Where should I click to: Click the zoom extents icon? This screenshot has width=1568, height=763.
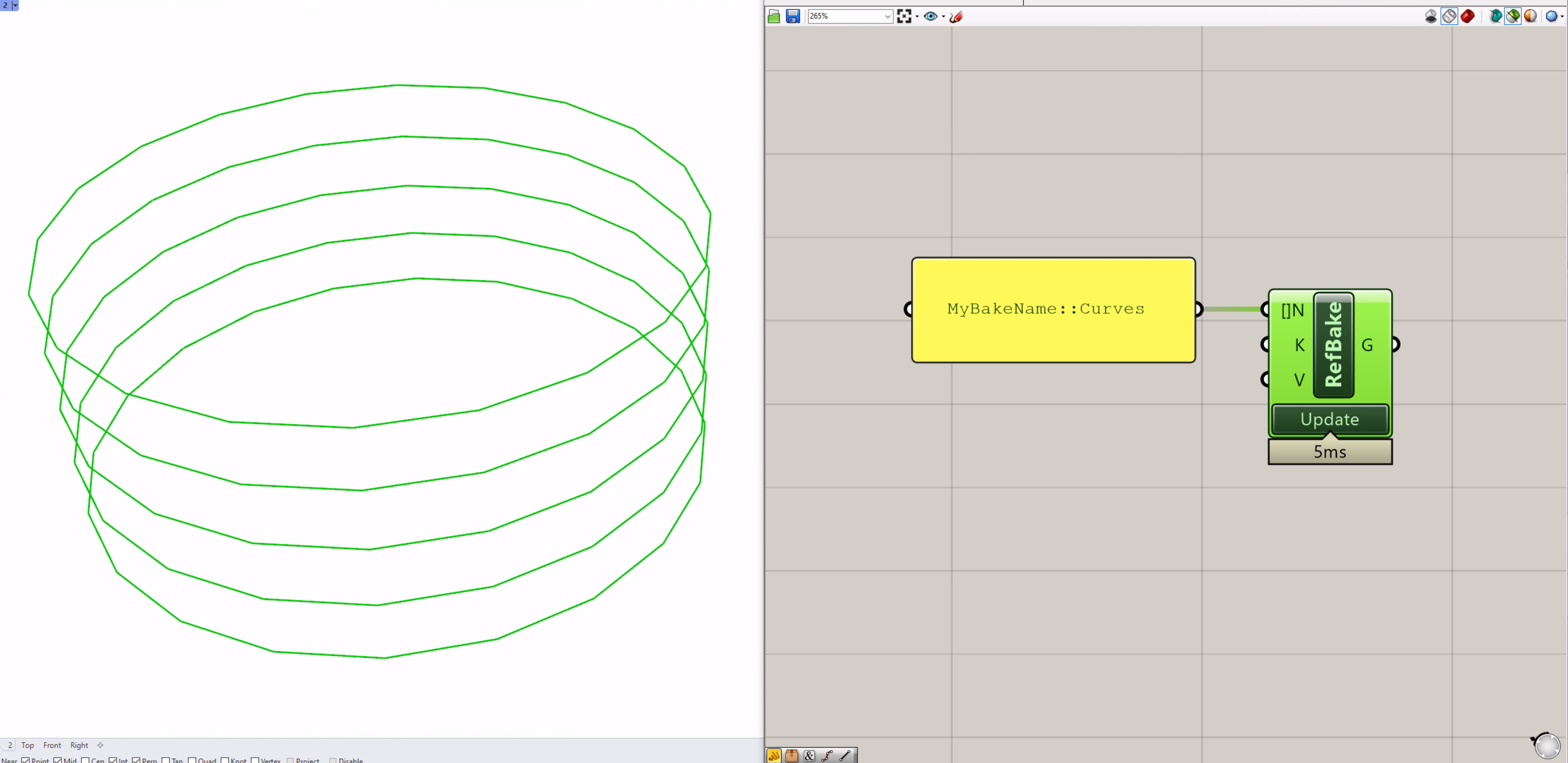click(904, 16)
